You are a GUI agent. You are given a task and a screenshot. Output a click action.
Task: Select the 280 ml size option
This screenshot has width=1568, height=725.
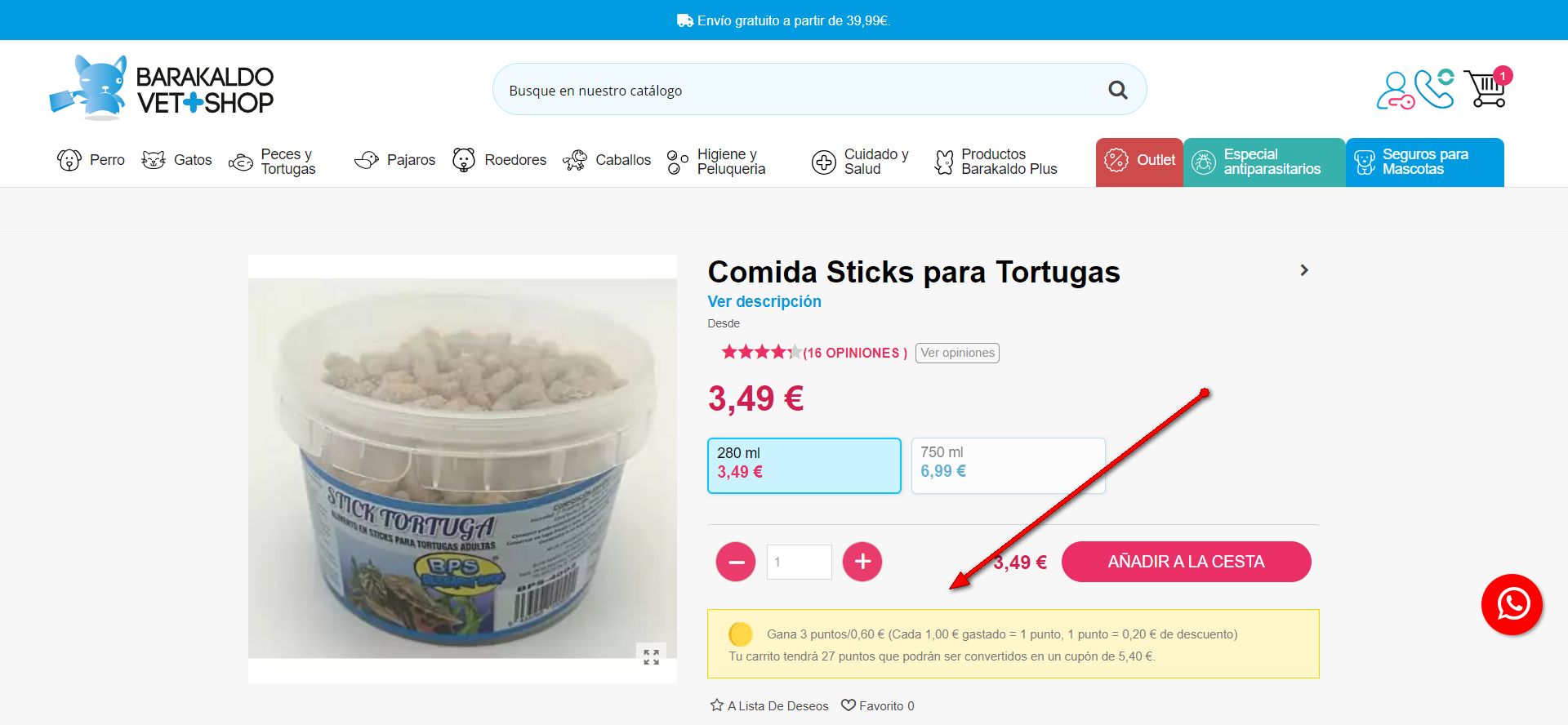pos(804,465)
